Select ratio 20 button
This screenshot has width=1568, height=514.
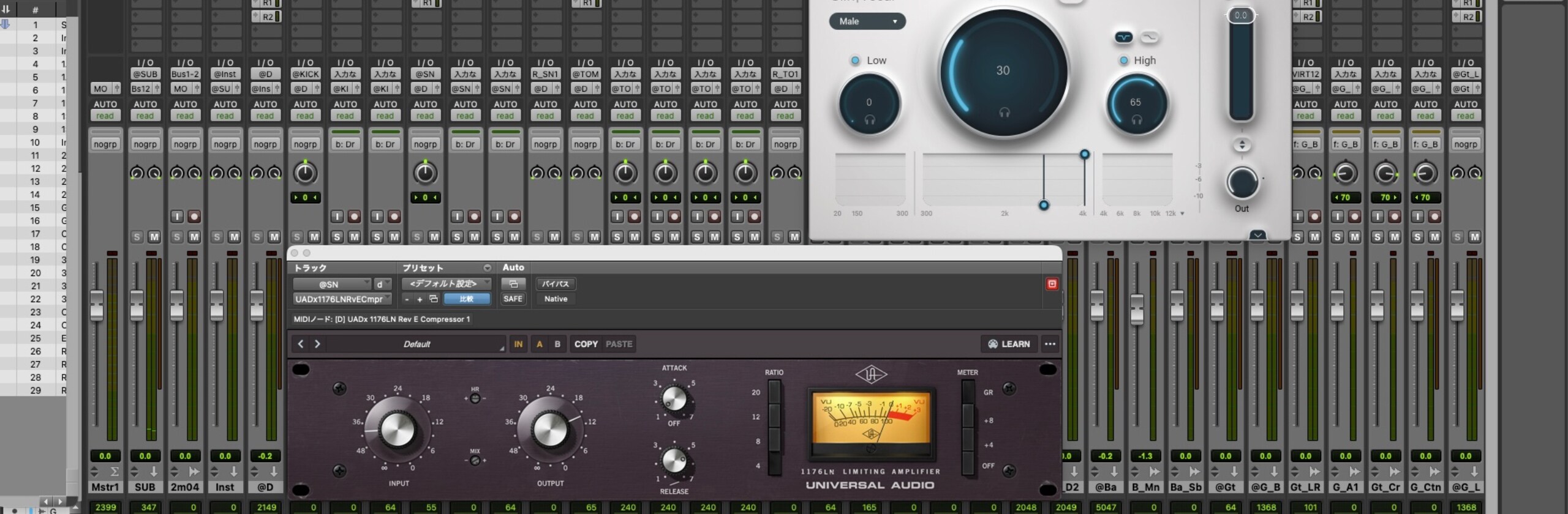tap(774, 392)
